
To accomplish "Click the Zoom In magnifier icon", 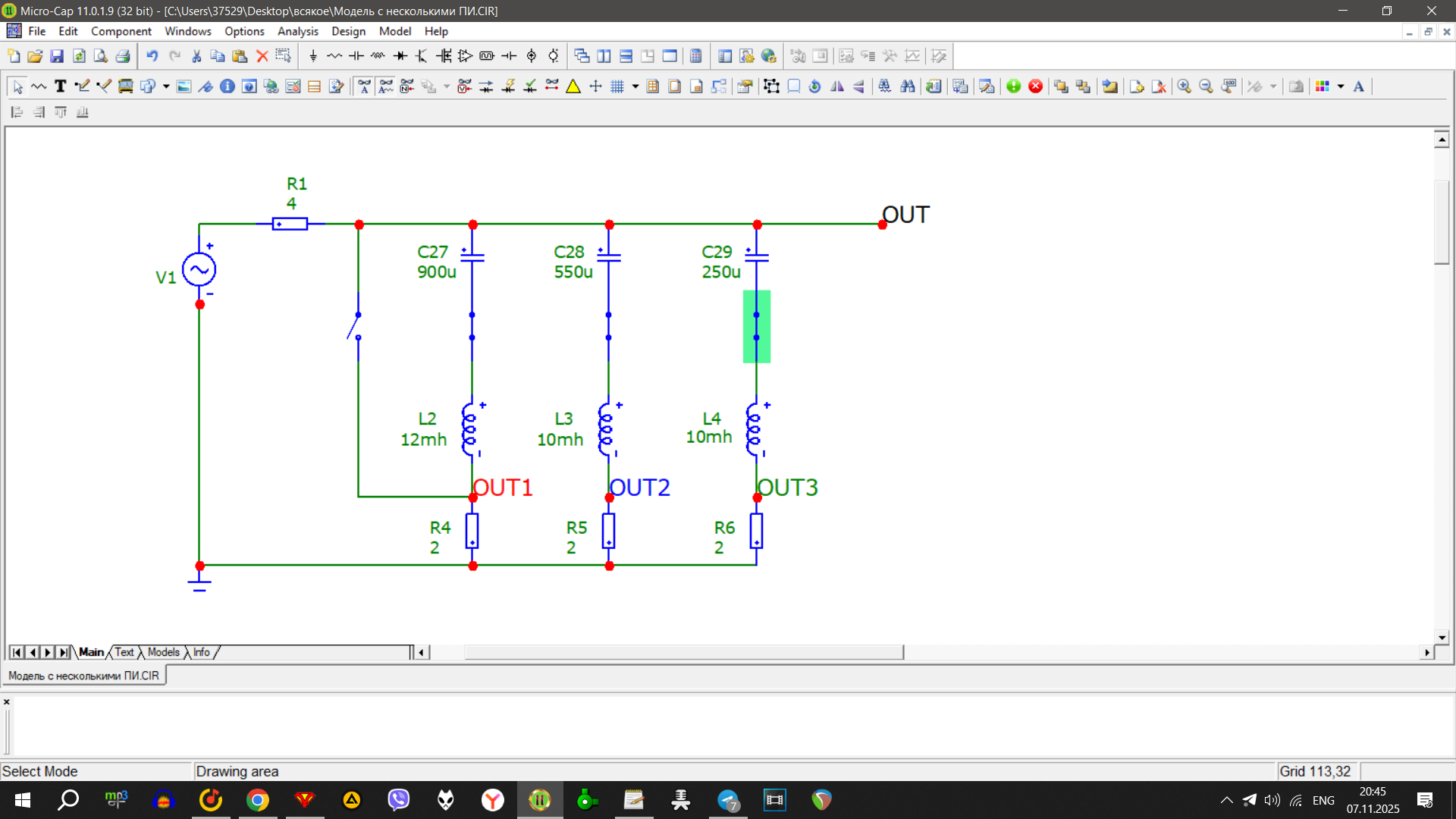I will 1184,86.
